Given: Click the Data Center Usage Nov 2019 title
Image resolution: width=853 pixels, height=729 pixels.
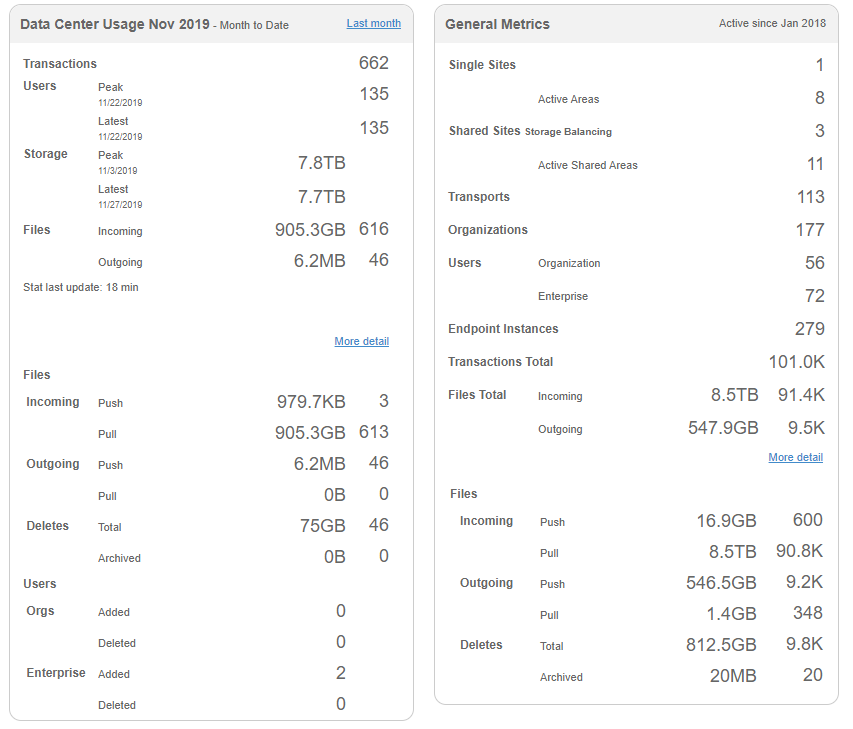Looking at the screenshot, I should (x=114, y=24).
